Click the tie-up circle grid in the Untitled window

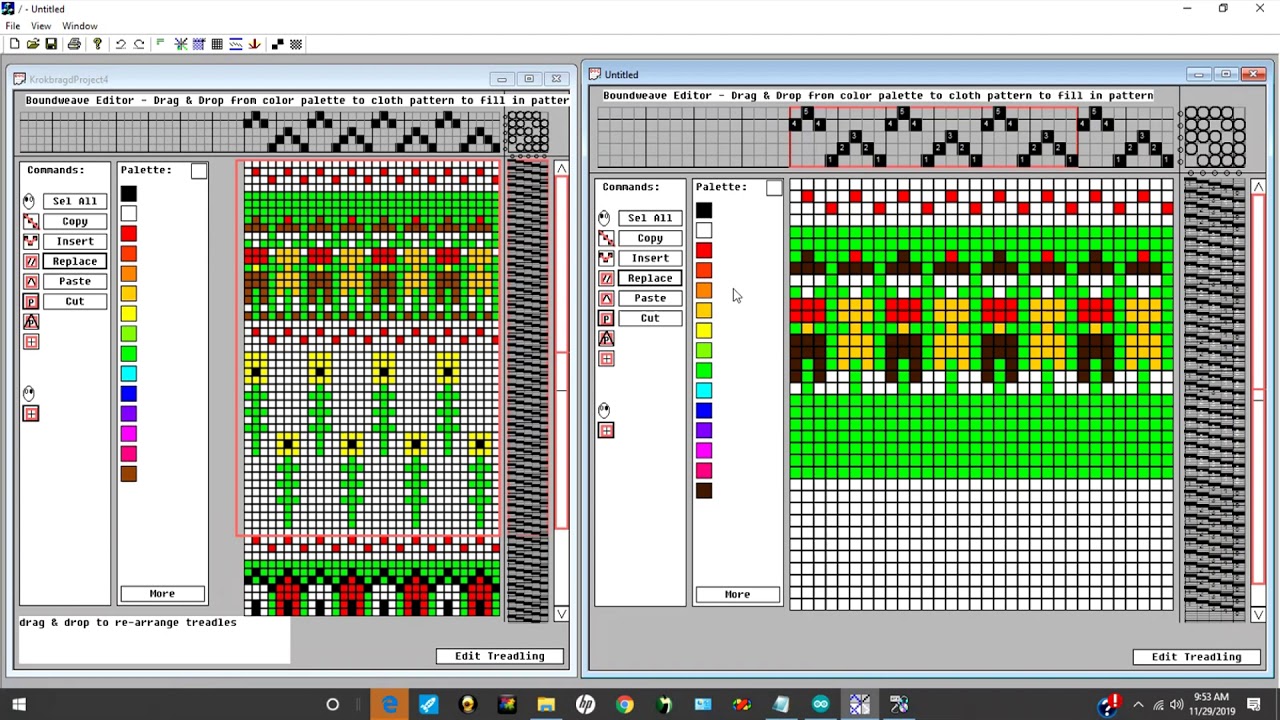coord(1214,137)
